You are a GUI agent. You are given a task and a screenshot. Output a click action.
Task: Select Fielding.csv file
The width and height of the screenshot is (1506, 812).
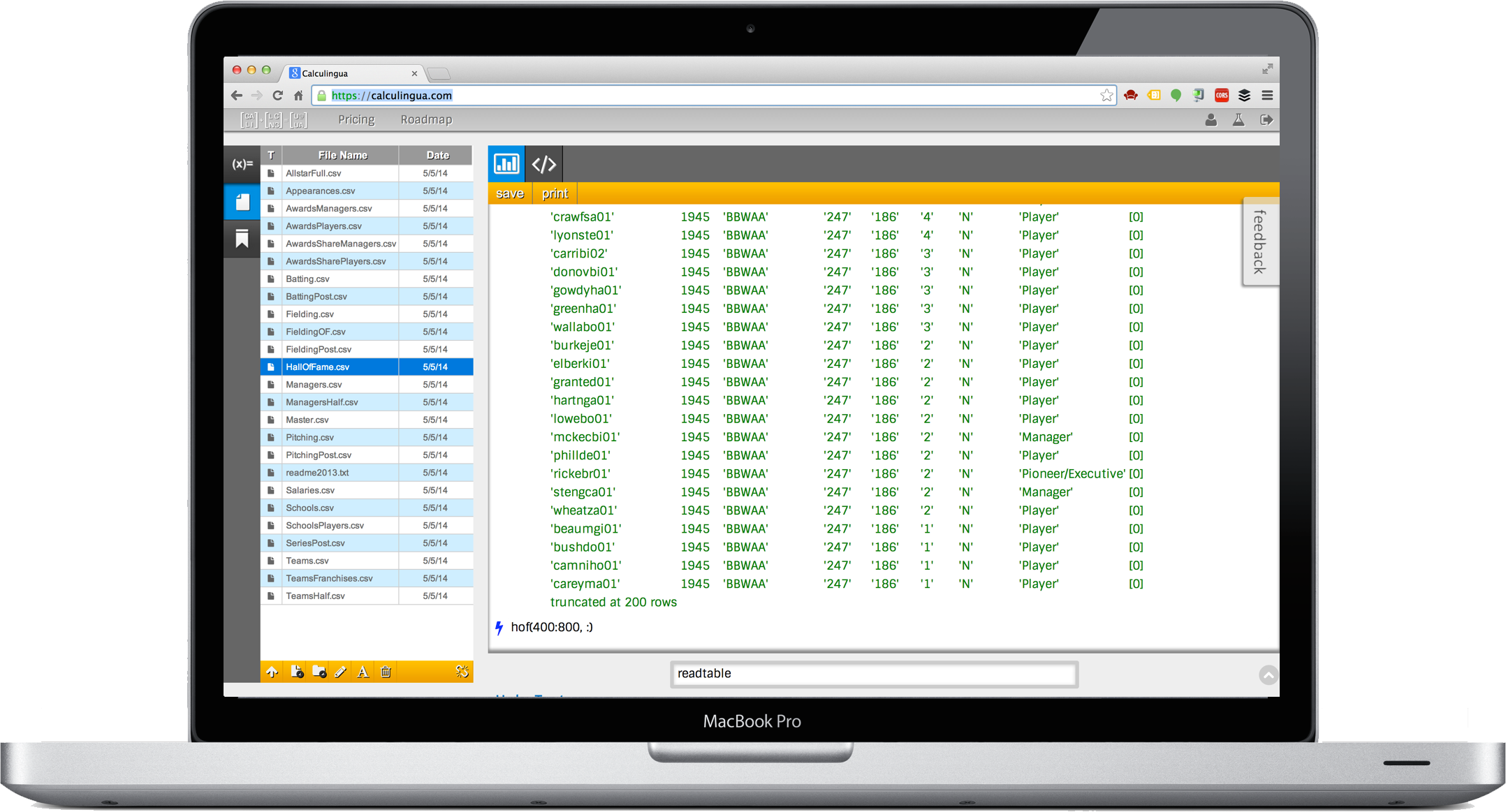(x=367, y=314)
